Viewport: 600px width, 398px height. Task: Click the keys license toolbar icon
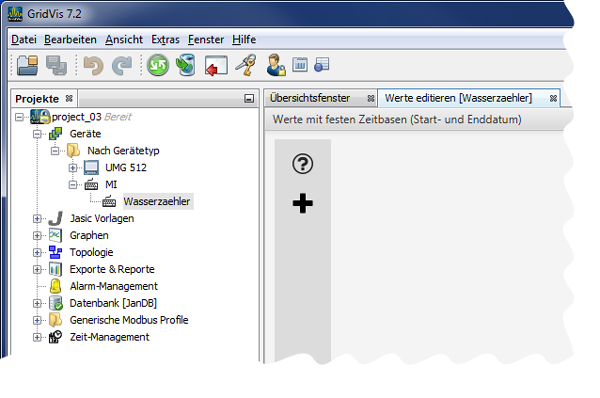(x=246, y=65)
